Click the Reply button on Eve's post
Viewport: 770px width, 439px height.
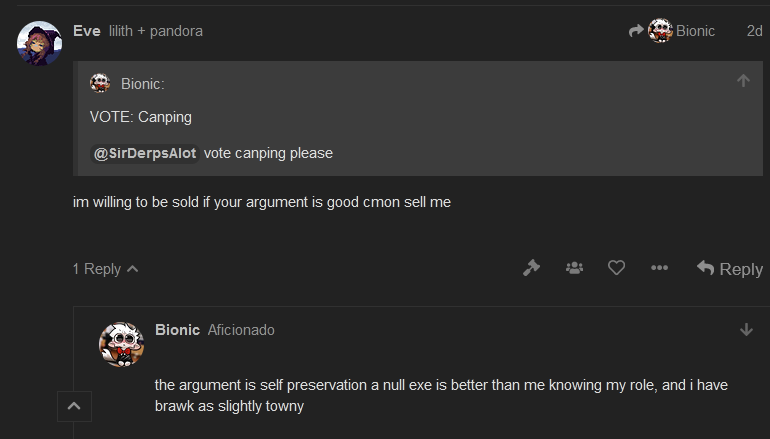click(x=730, y=269)
